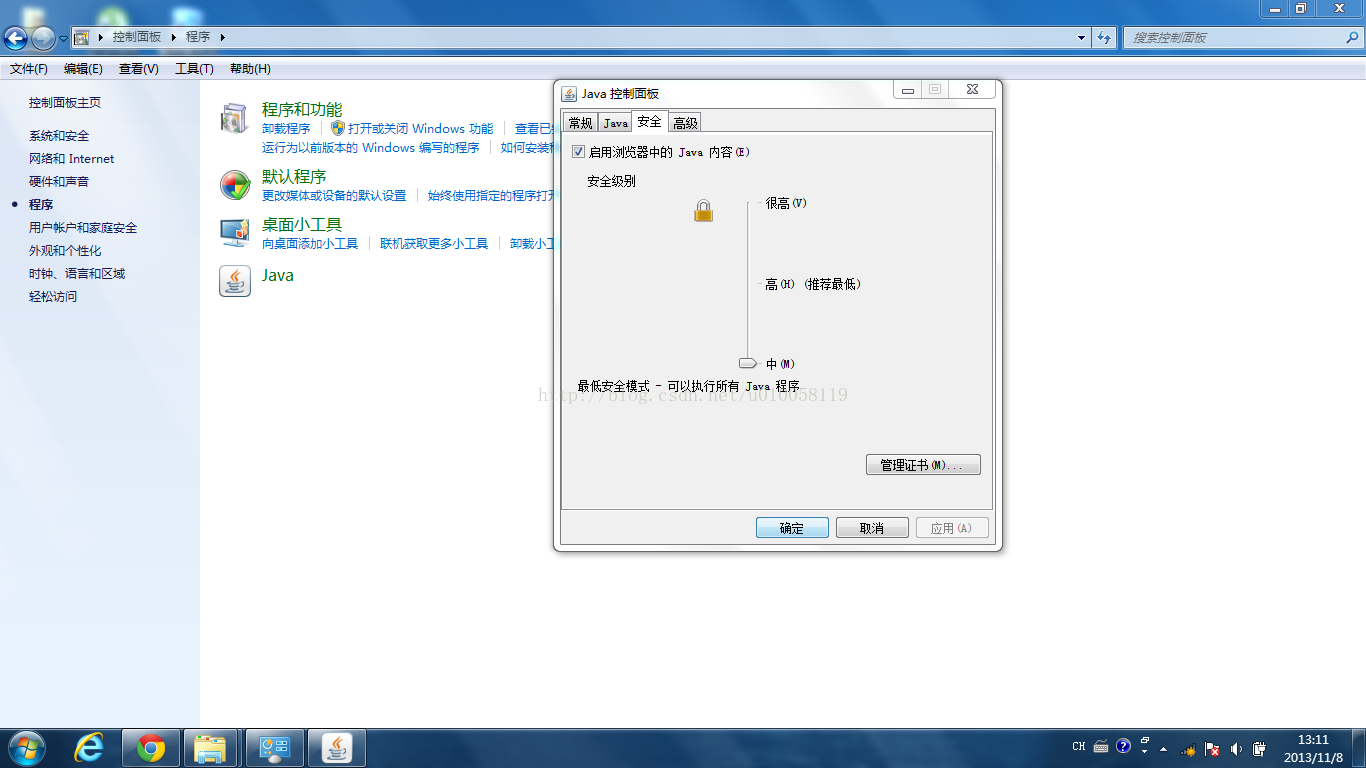The height and width of the screenshot is (768, 1366).
Task: Expand the arrow after 程序 in the breadcrumb
Action: click(222, 37)
